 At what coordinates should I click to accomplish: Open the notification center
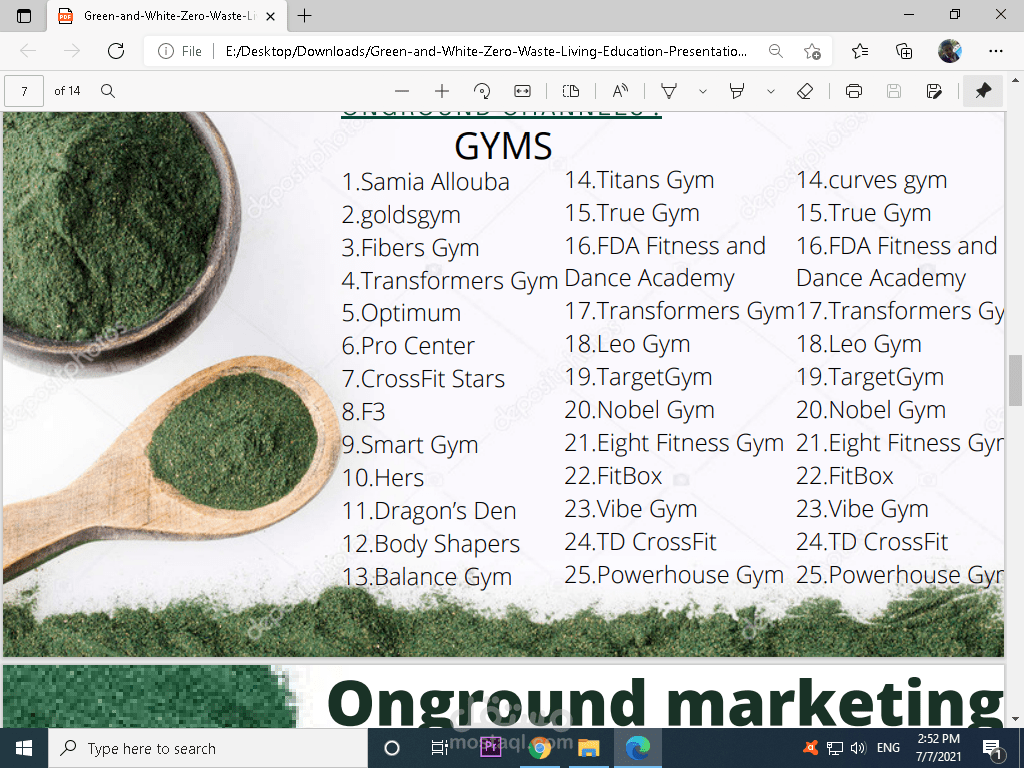coord(993,749)
